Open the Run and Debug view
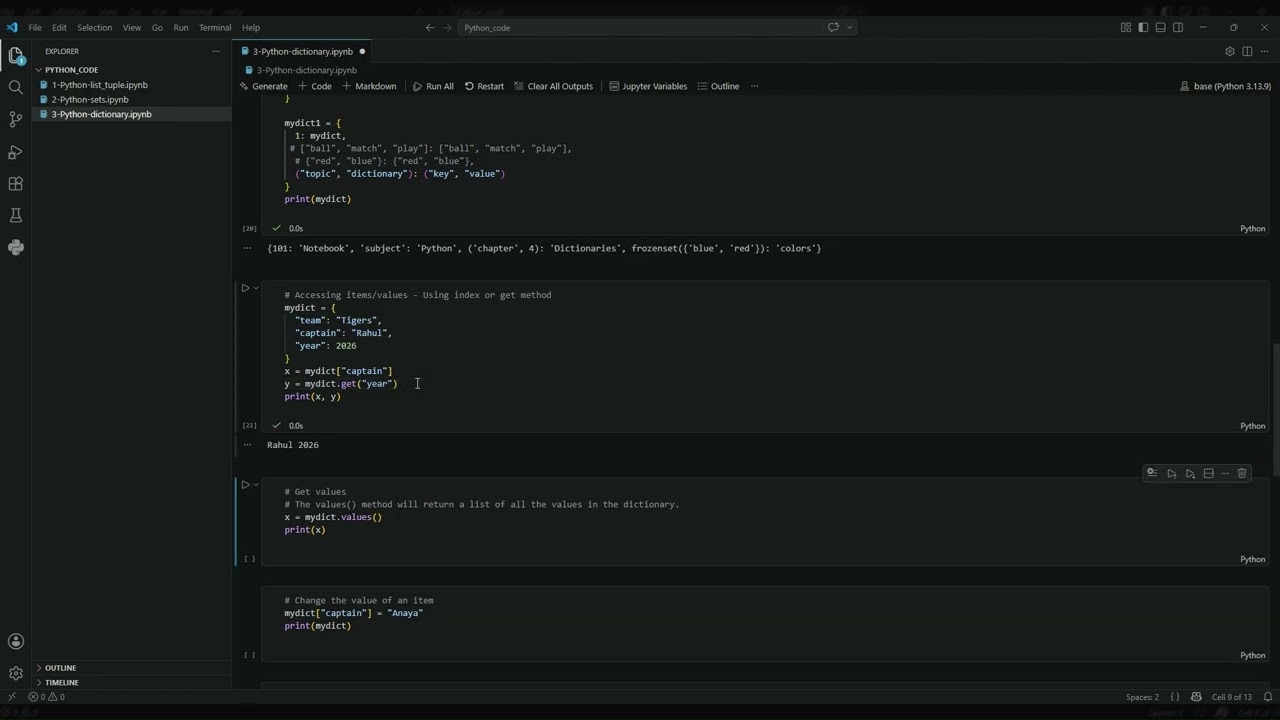The width and height of the screenshot is (1280, 720). click(x=15, y=152)
